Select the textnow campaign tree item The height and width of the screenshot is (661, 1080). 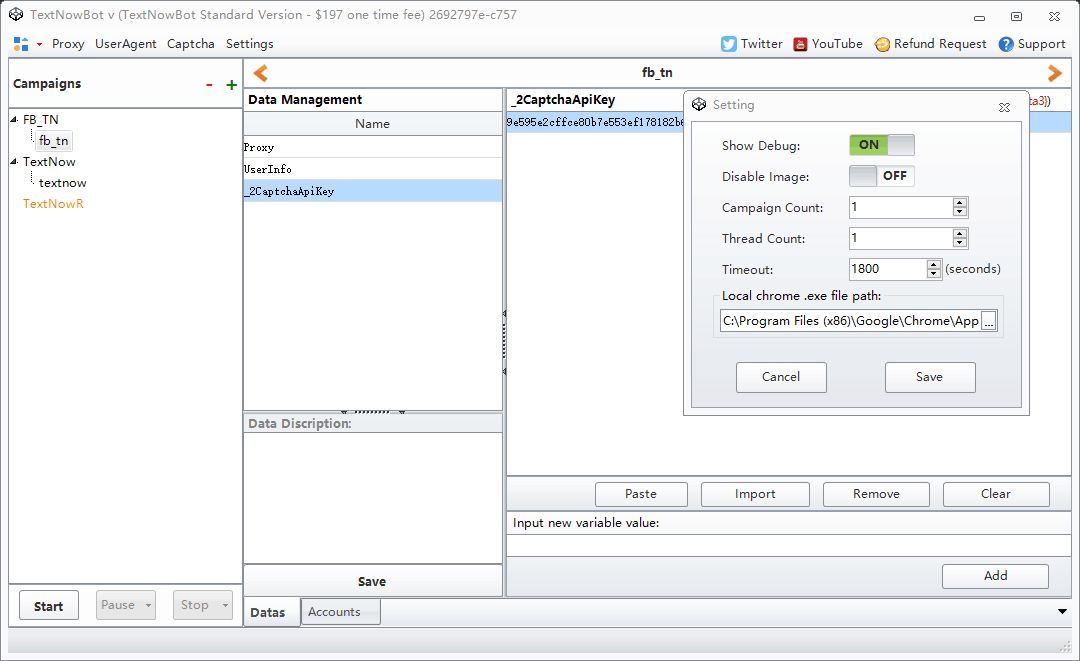coord(63,183)
